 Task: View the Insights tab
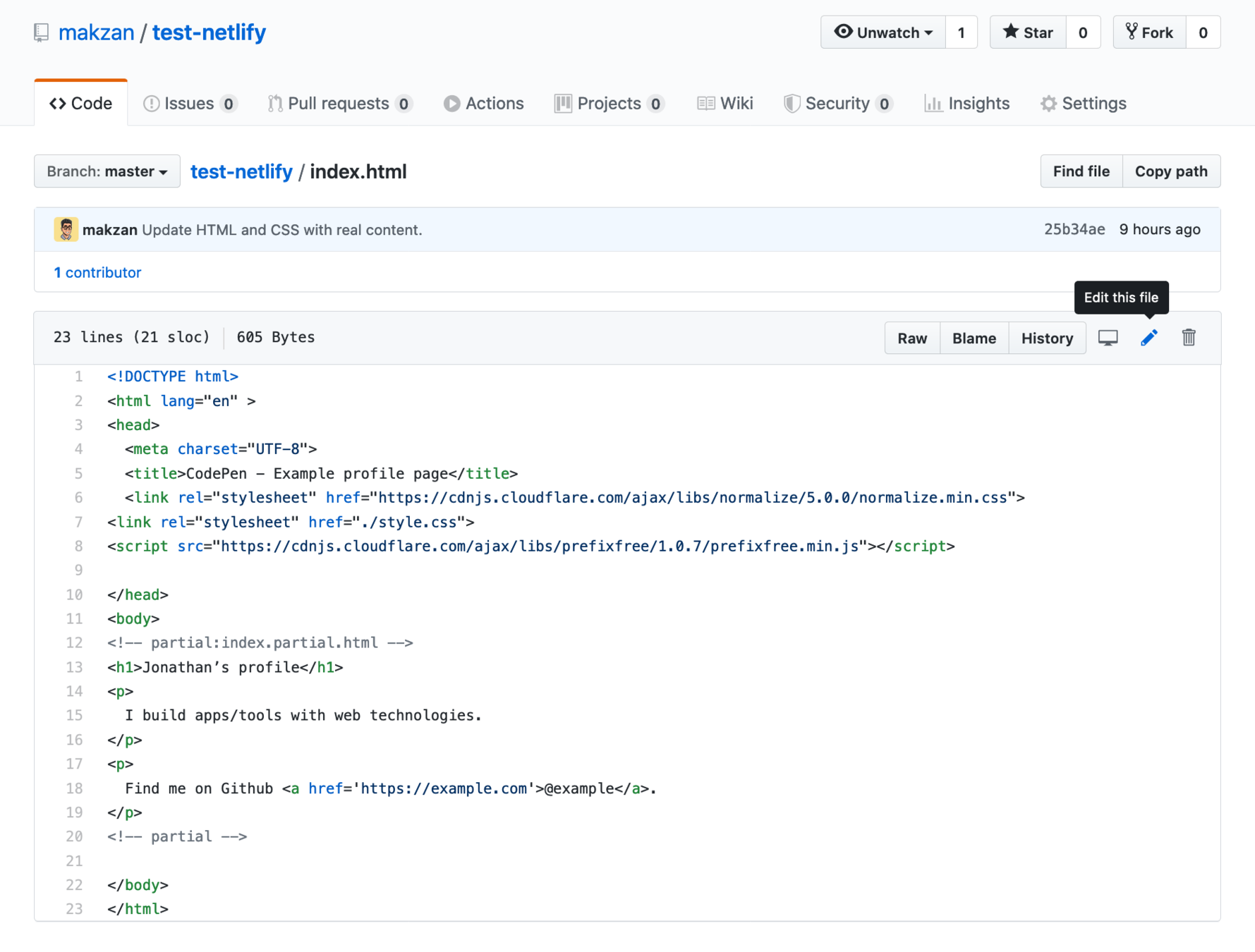point(967,104)
